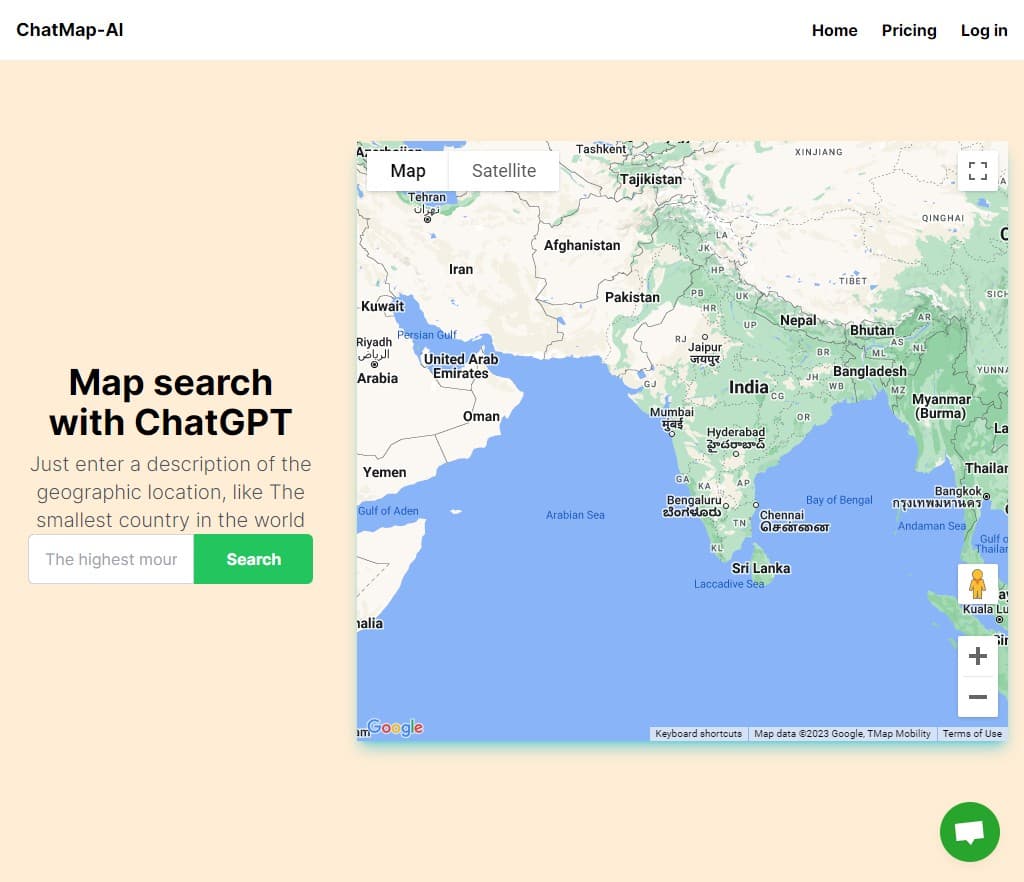Click the Street View pegman icon

click(977, 584)
